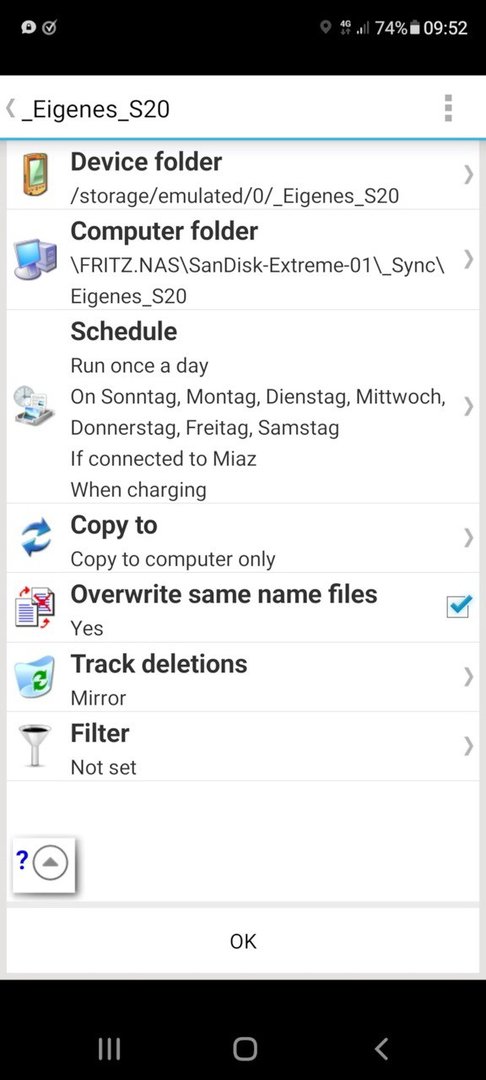Viewport: 486px width, 1080px height.
Task: Open the three-dot overflow menu
Action: point(448,108)
